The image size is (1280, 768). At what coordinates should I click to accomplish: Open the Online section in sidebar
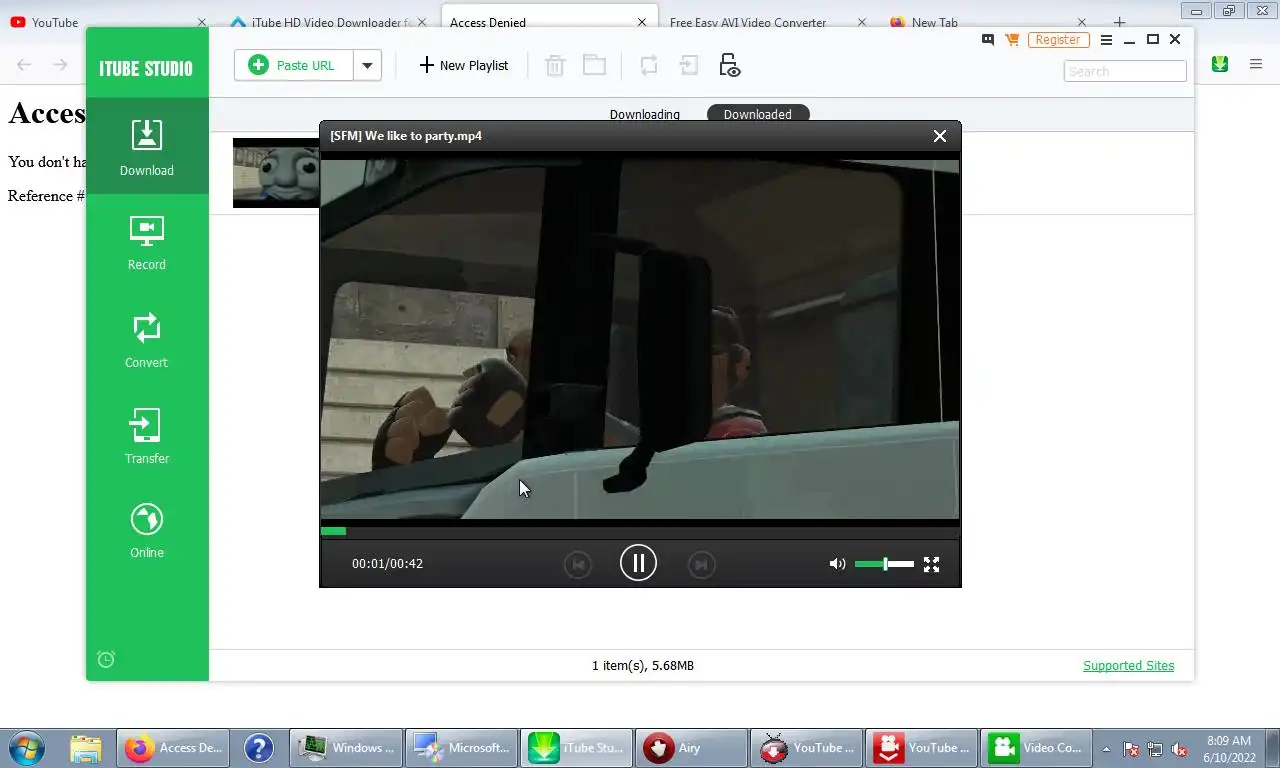147,530
